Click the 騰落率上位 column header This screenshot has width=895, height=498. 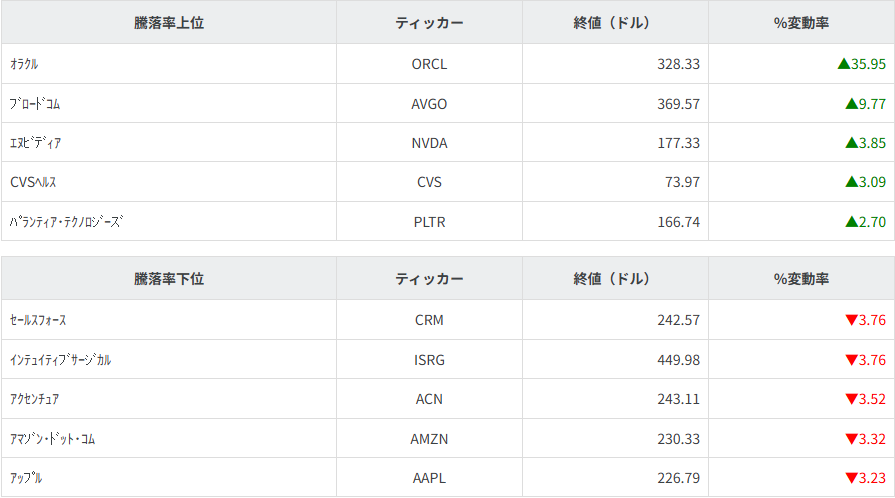point(169,22)
